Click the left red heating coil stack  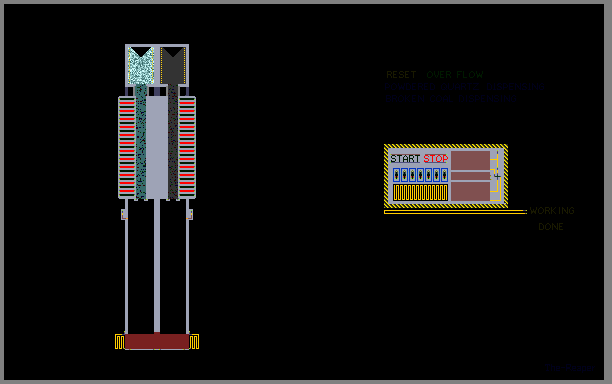[x=127, y=148]
